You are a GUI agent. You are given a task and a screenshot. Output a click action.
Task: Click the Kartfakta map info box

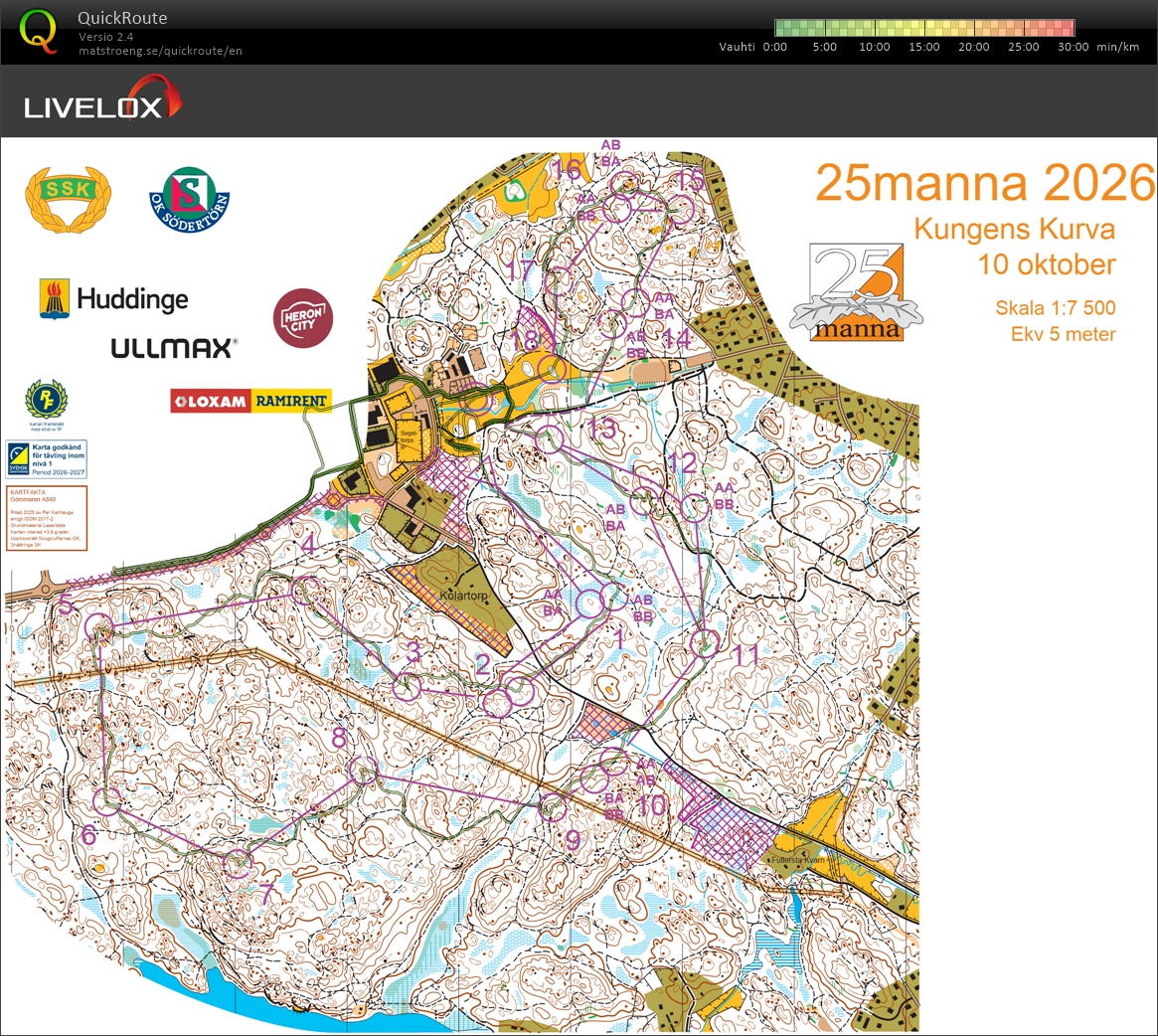(47, 518)
